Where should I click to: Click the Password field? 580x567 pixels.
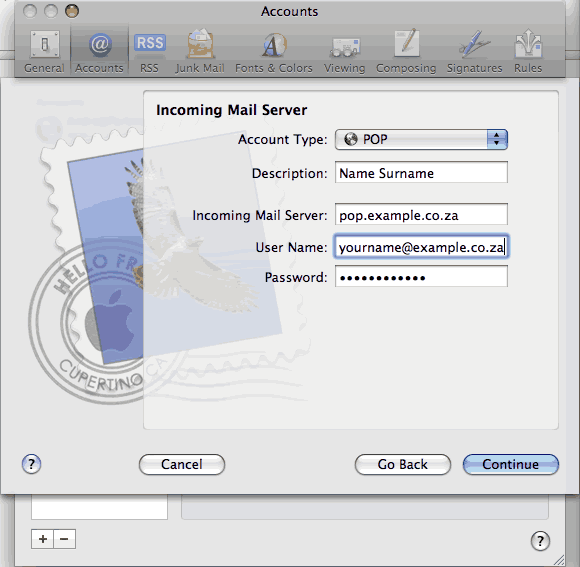[421, 277]
